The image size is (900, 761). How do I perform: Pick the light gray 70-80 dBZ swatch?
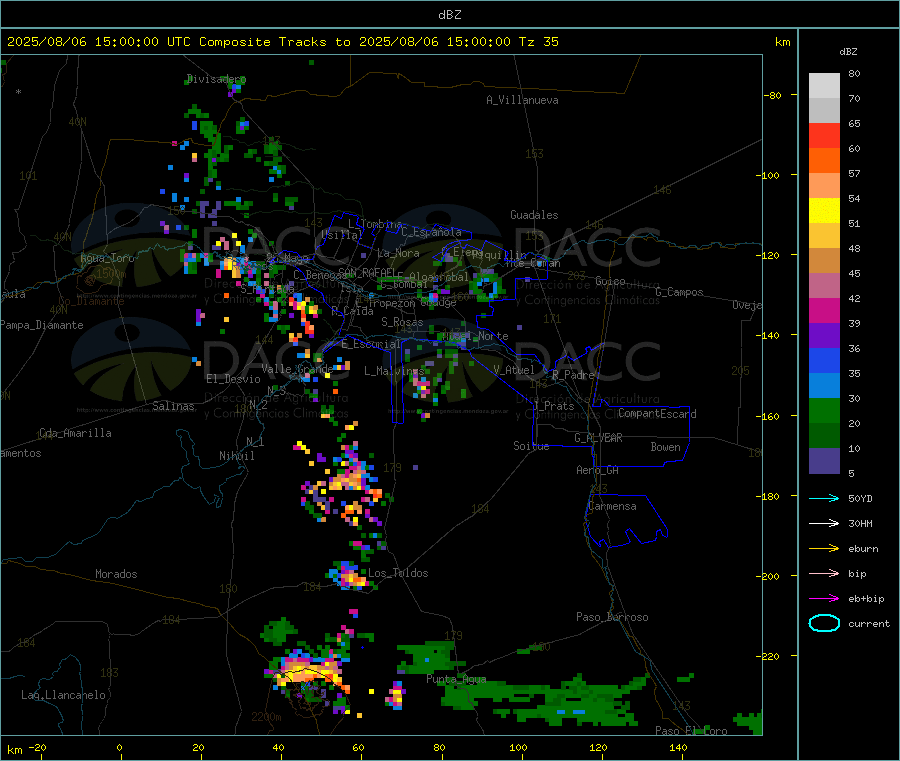tap(824, 86)
